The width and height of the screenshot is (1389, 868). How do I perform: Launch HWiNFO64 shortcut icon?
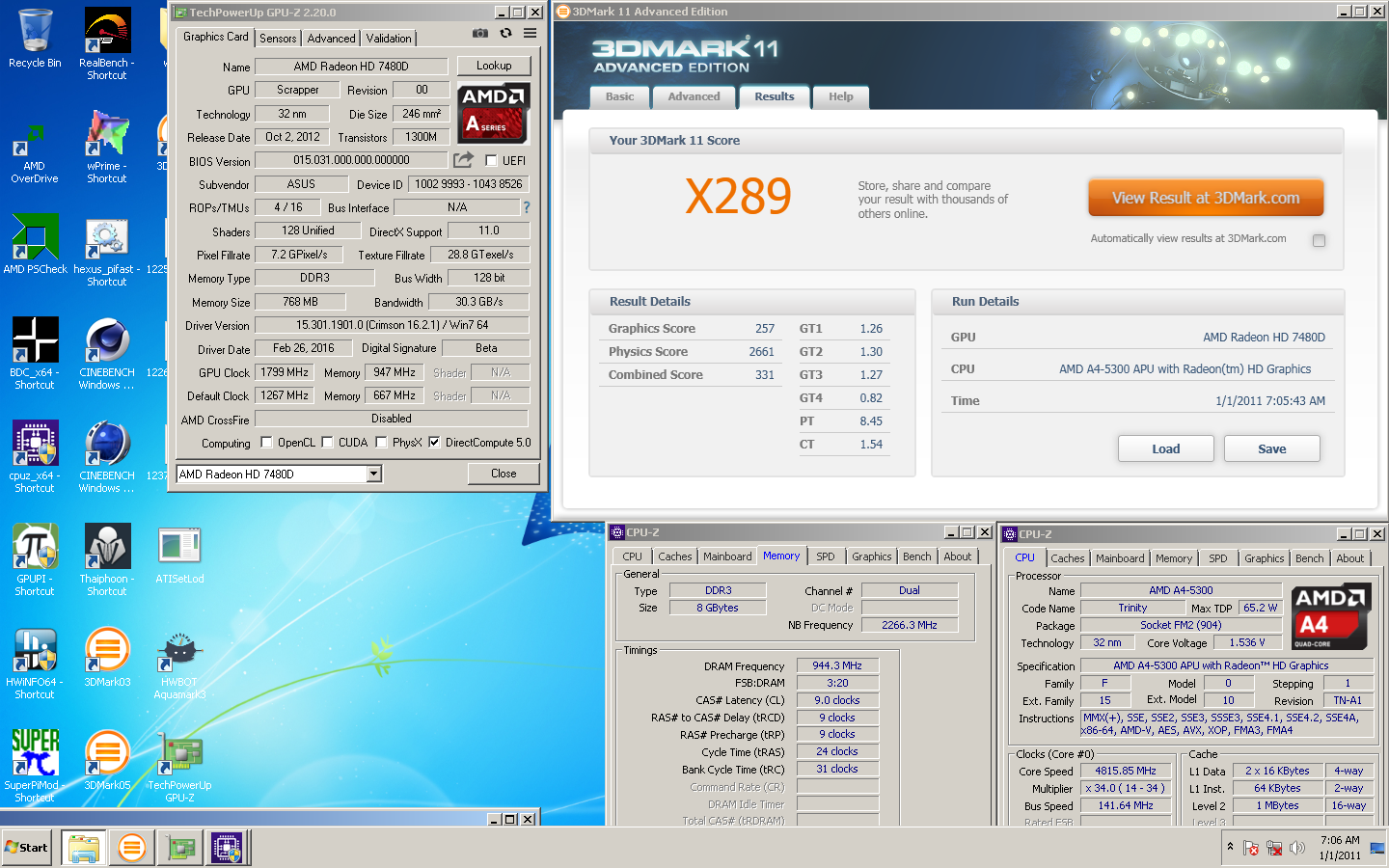pos(35,663)
